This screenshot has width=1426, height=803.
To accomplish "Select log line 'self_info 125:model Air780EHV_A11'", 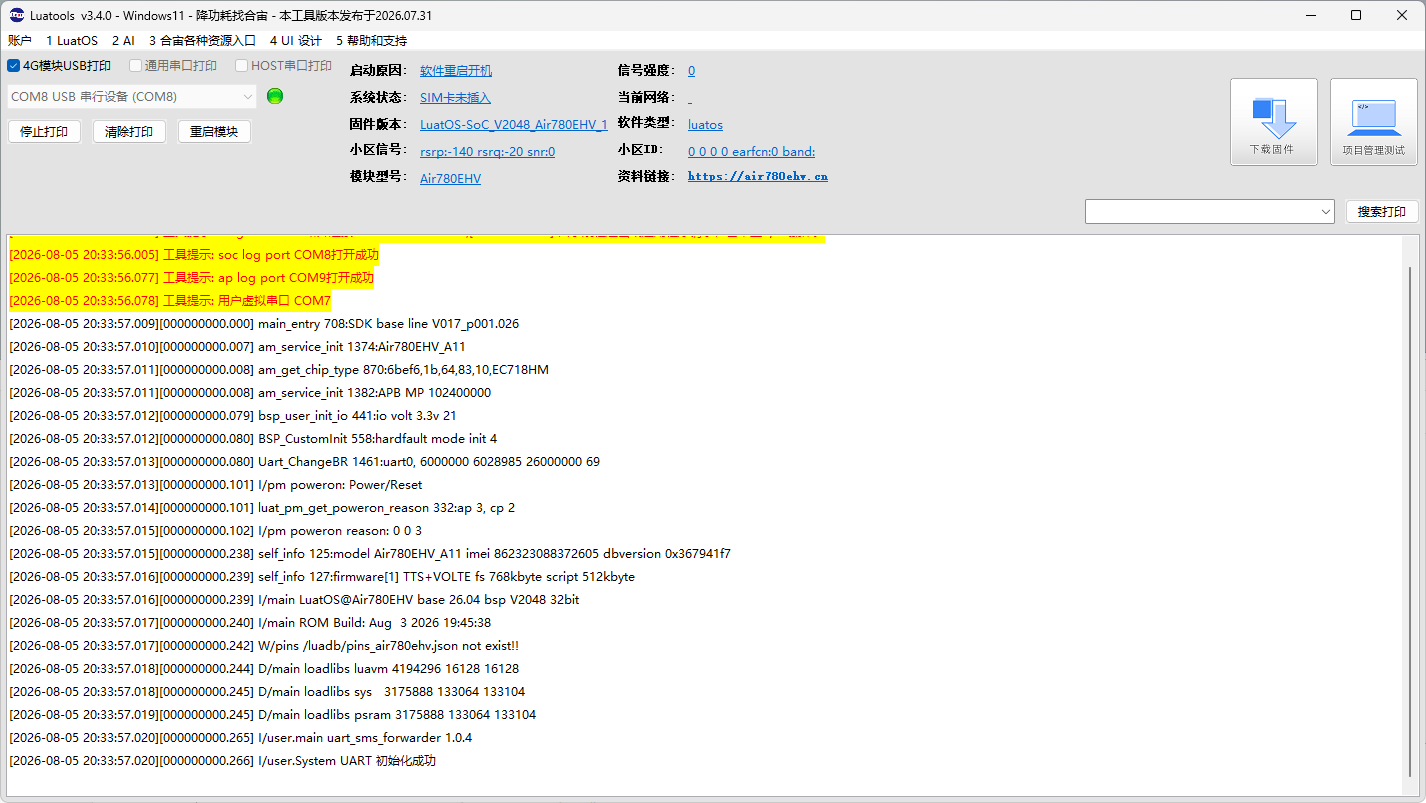I will [x=370, y=554].
